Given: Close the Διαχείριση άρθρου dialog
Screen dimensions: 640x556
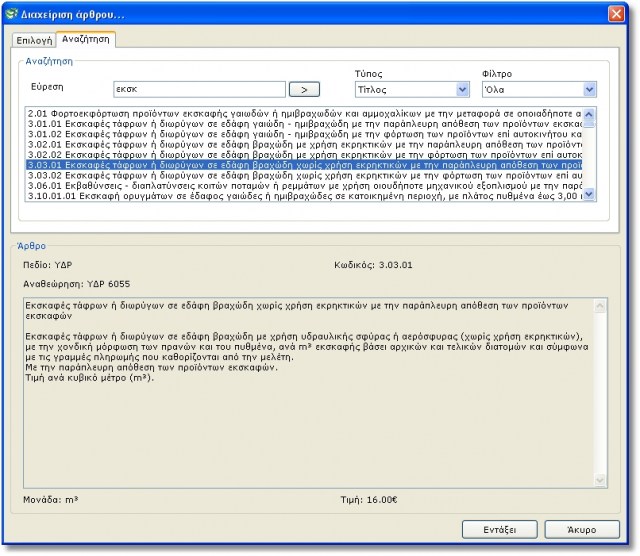Looking at the screenshot, I should [620, 15].
